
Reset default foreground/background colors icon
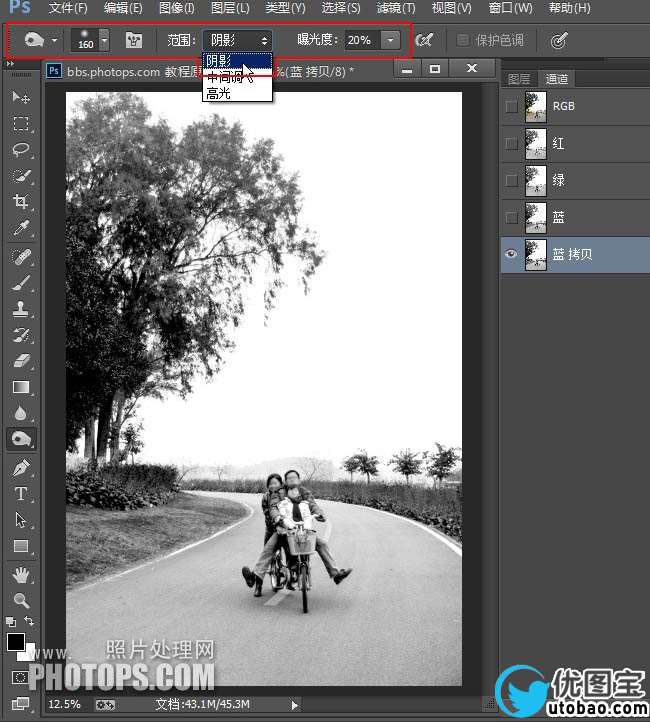(11, 622)
